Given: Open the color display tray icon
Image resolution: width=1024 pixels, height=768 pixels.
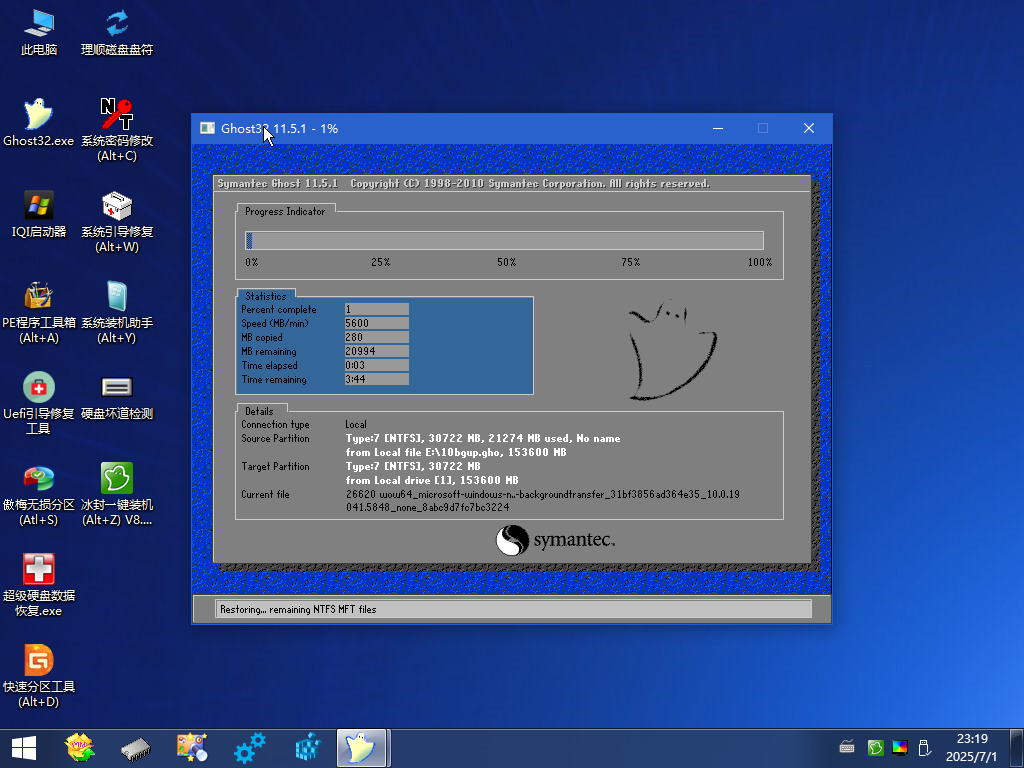Looking at the screenshot, I should point(900,747).
